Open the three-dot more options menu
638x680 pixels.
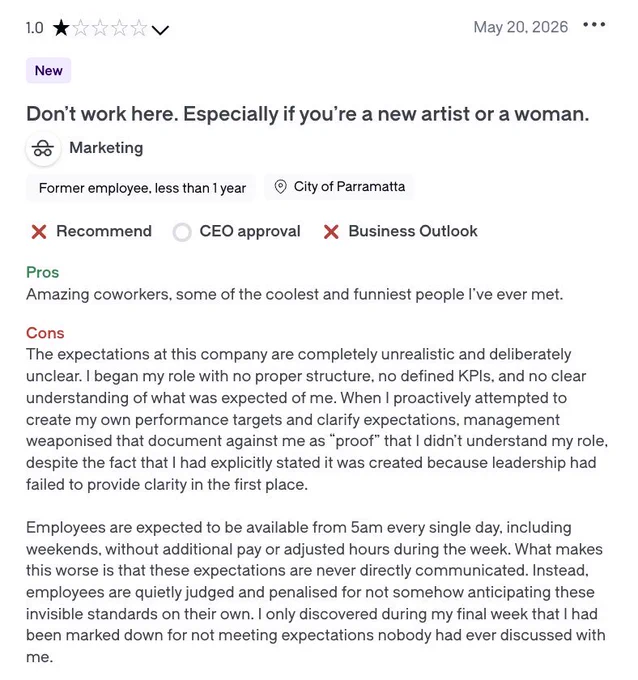coord(594,25)
